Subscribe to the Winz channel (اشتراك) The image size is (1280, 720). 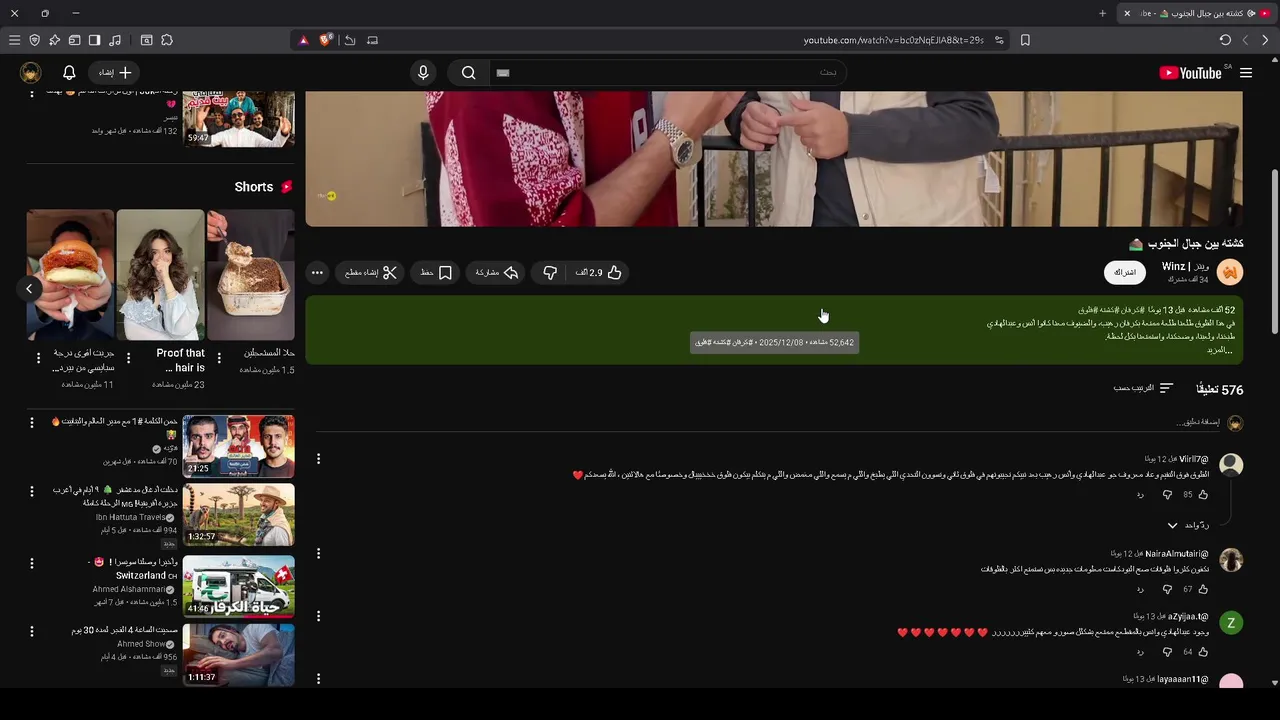tap(1125, 273)
